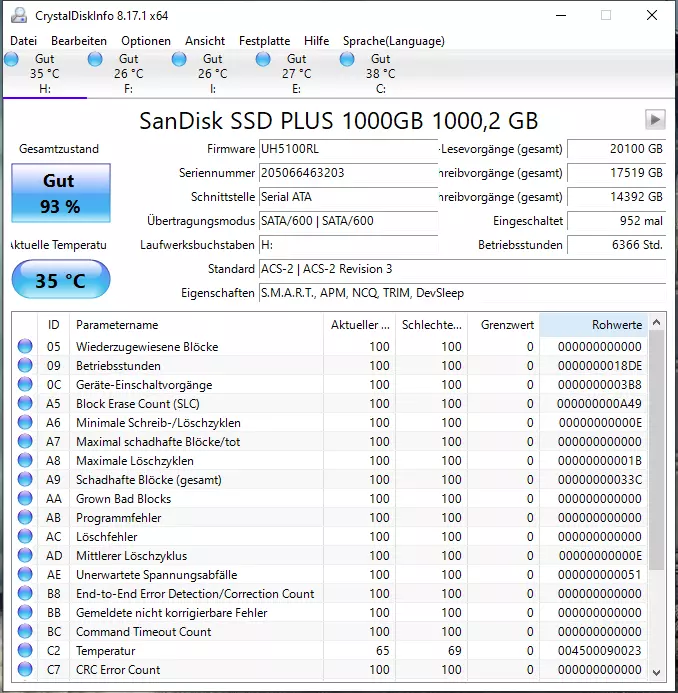The width and height of the screenshot is (678, 693).
Task: Click the status orb for drive F:
Action: (x=95, y=59)
